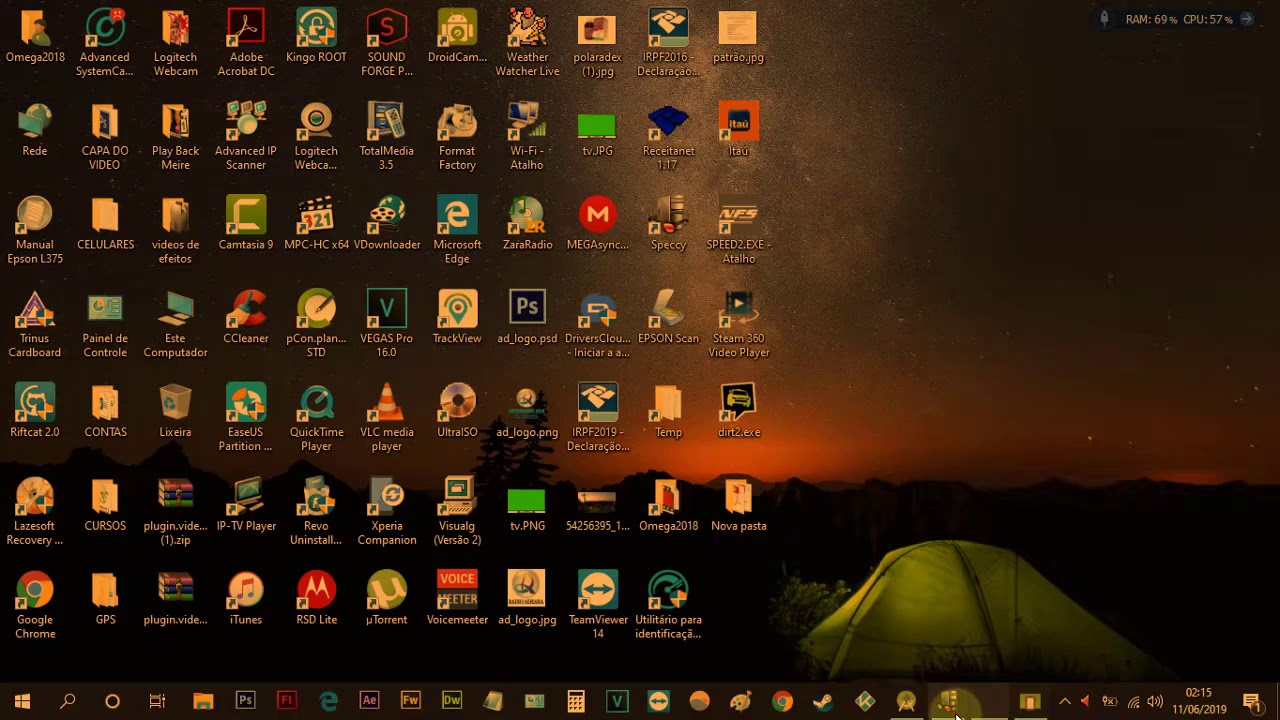Select the iTunes desktop icon
The height and width of the screenshot is (720, 1280).
pos(246,598)
